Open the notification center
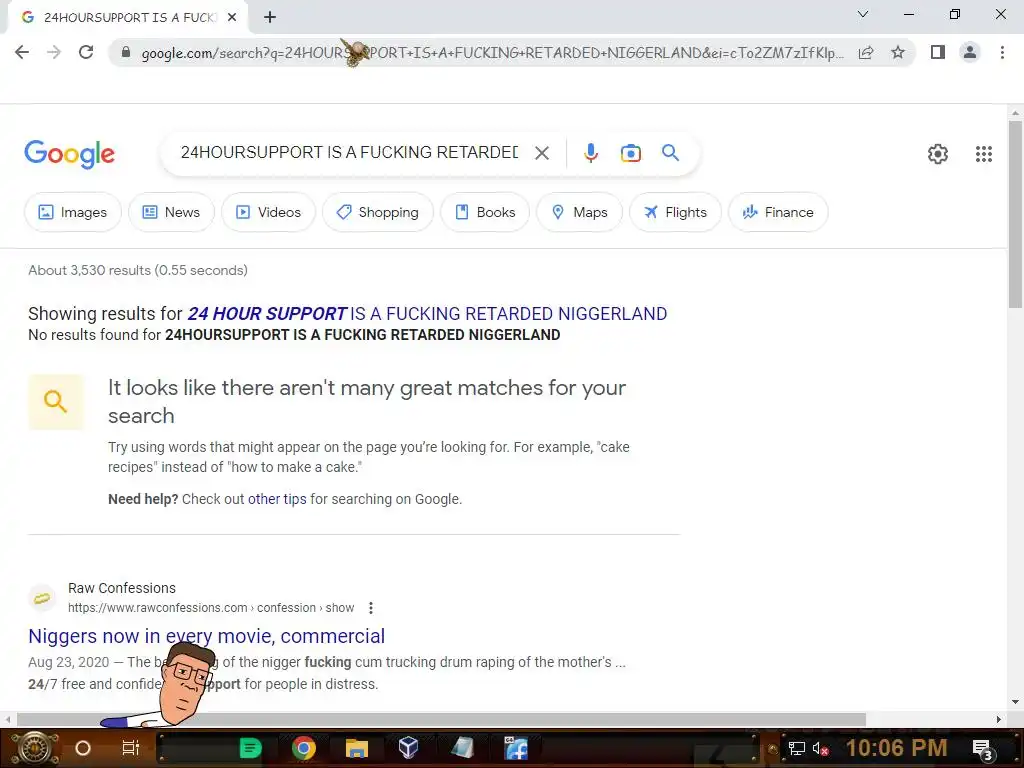This screenshot has width=1024, height=768. click(982, 749)
